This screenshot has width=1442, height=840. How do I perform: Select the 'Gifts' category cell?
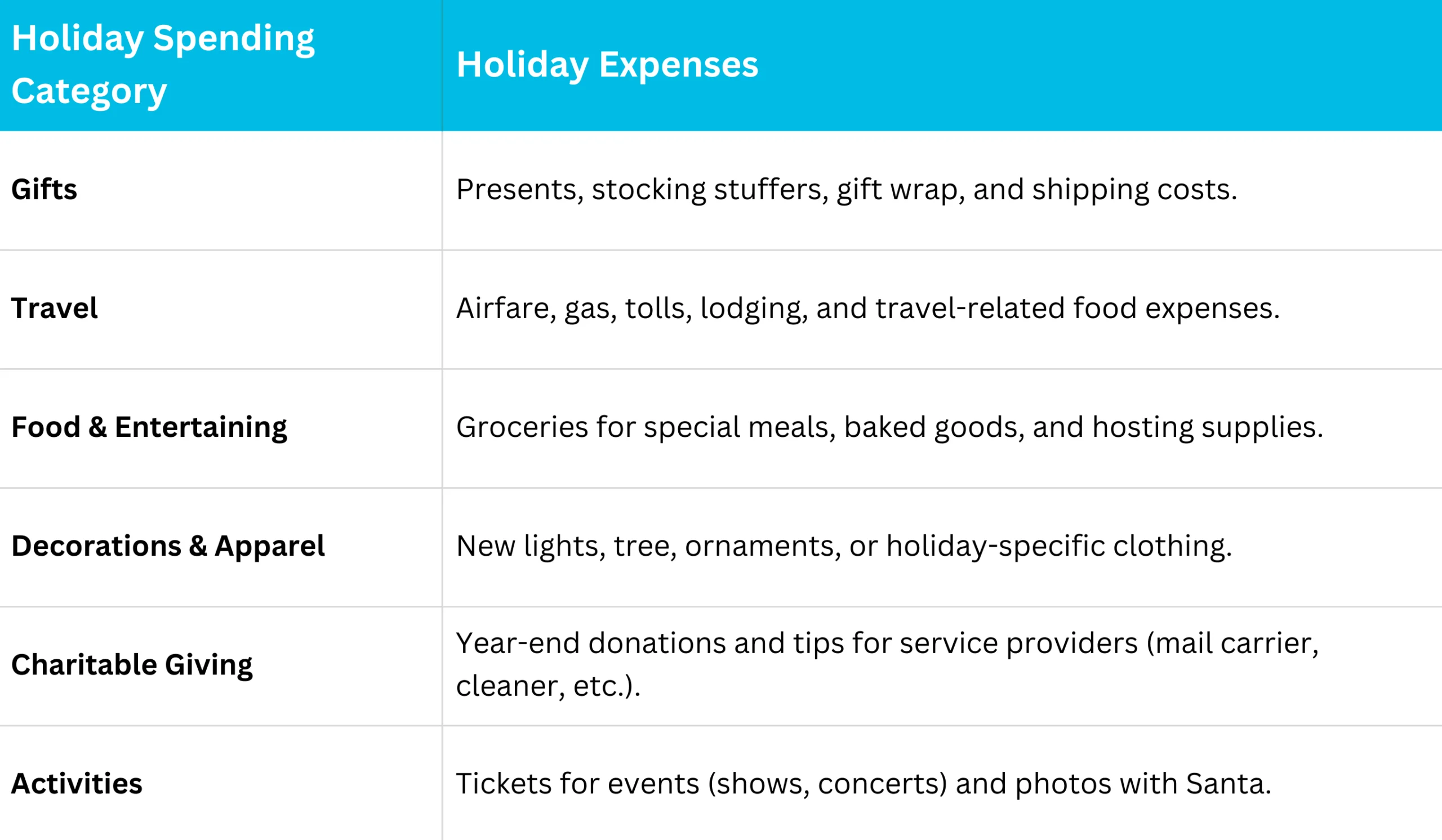click(44, 189)
